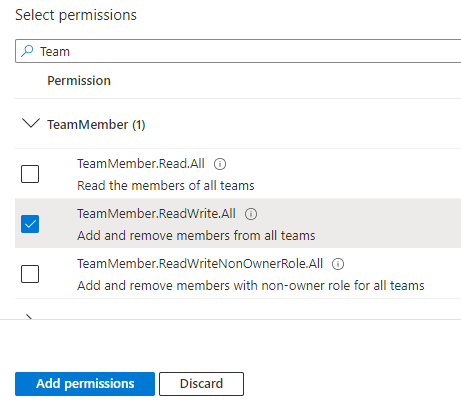Click the Add permissions button
The width and height of the screenshot is (461, 412).
click(x=85, y=384)
